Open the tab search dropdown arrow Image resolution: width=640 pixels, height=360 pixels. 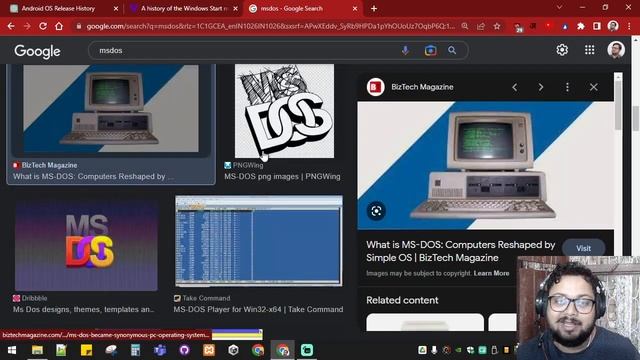coord(559,7)
